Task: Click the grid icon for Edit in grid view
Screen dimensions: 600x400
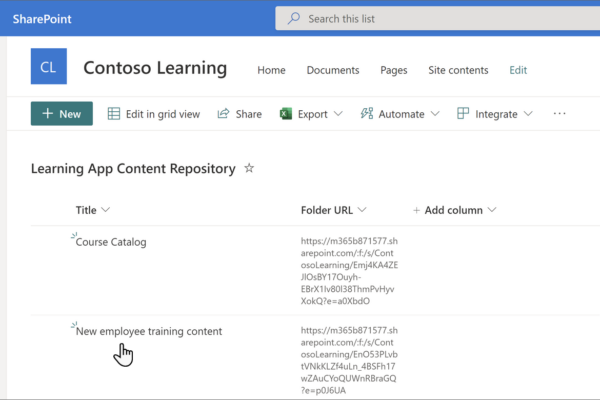Action: pos(114,114)
